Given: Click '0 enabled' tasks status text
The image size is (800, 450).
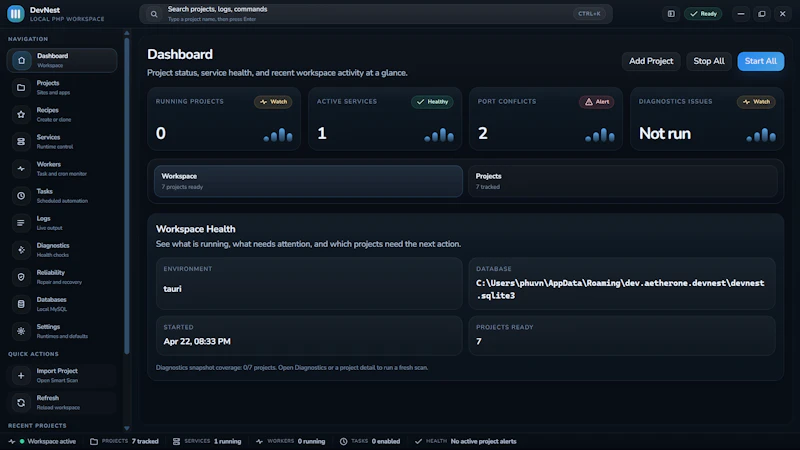Looking at the screenshot, I should click(386, 441).
